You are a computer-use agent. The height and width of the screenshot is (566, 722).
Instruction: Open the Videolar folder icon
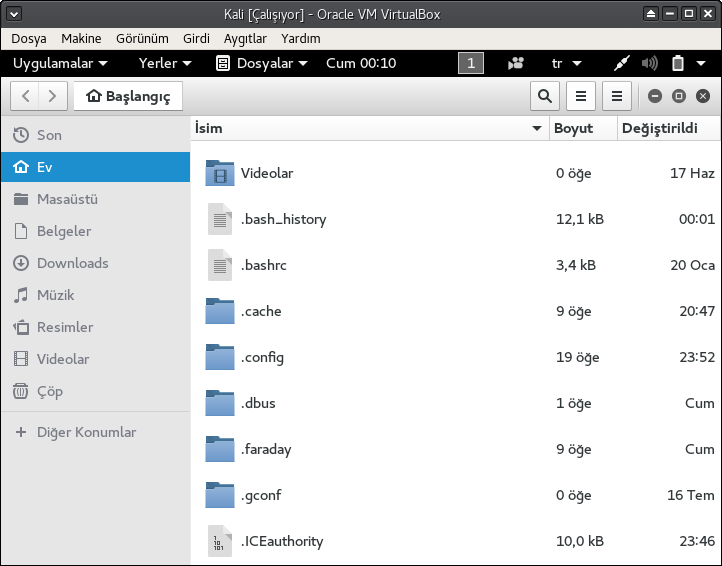(x=219, y=173)
